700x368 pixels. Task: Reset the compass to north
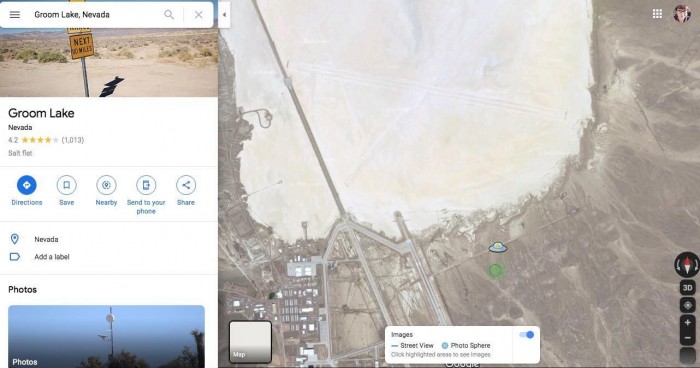[x=687, y=264]
